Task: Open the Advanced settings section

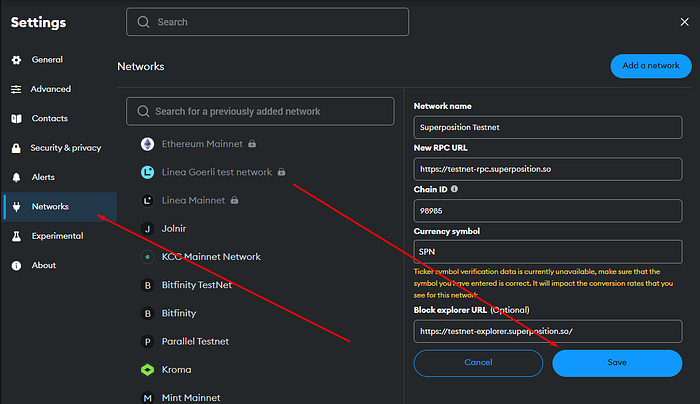Action: coord(58,89)
